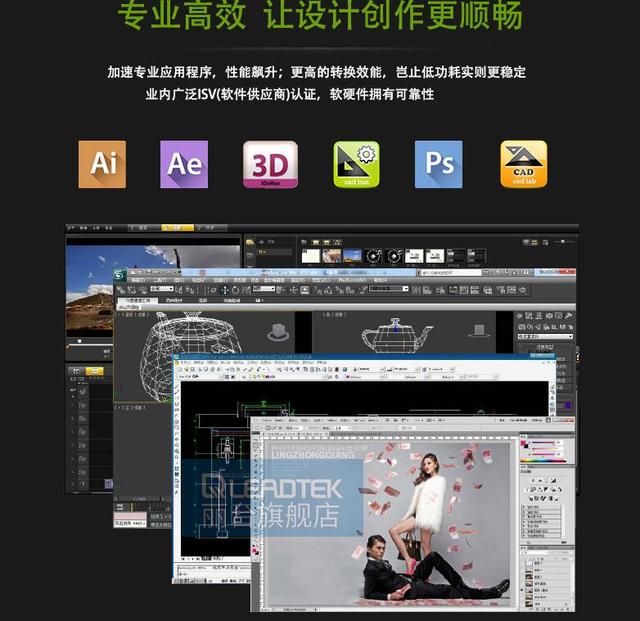Click the video editor preview scrubber handle
This screenshot has height=621, width=640.
[x=80, y=341]
